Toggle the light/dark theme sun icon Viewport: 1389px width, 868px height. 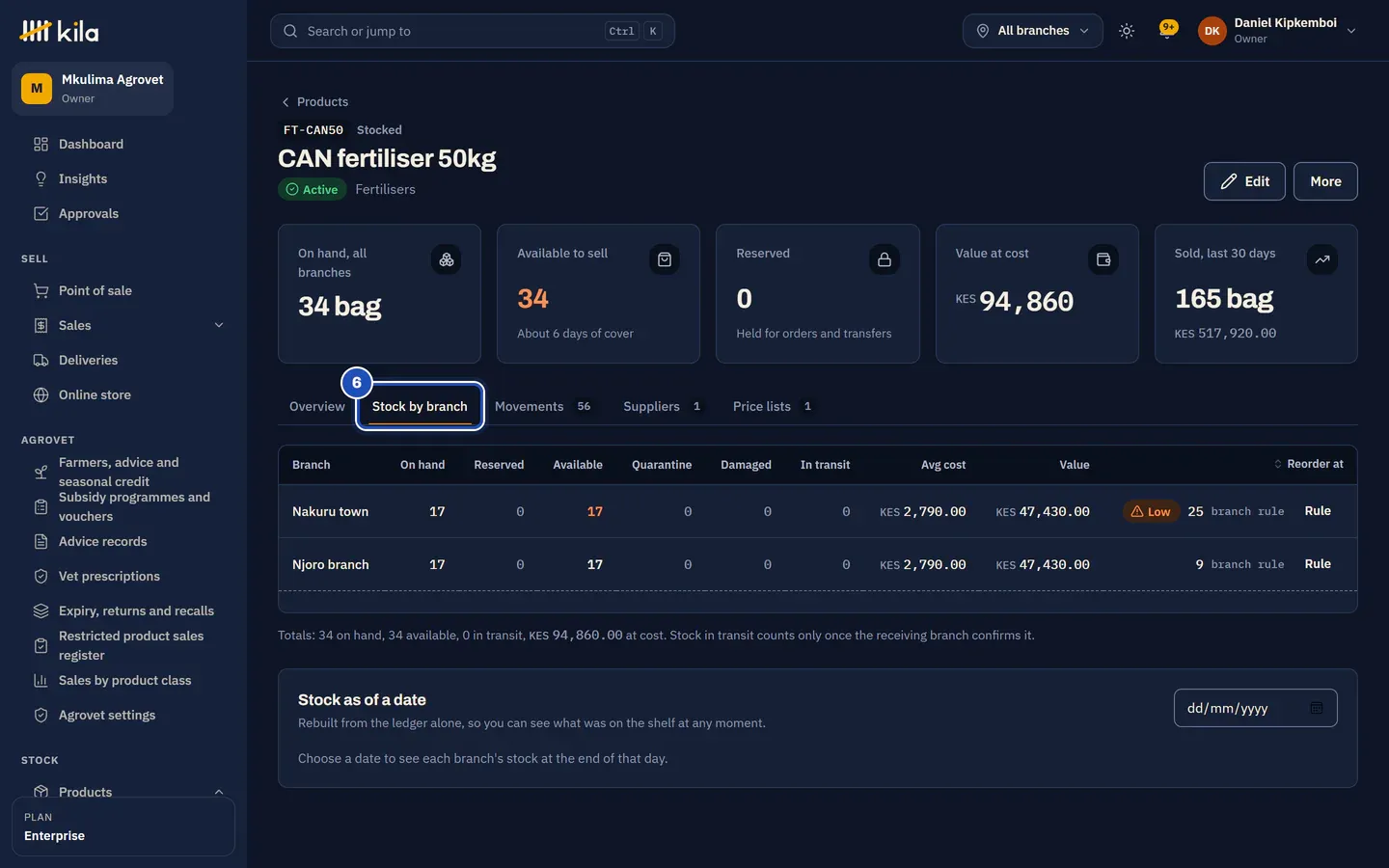point(1127,31)
